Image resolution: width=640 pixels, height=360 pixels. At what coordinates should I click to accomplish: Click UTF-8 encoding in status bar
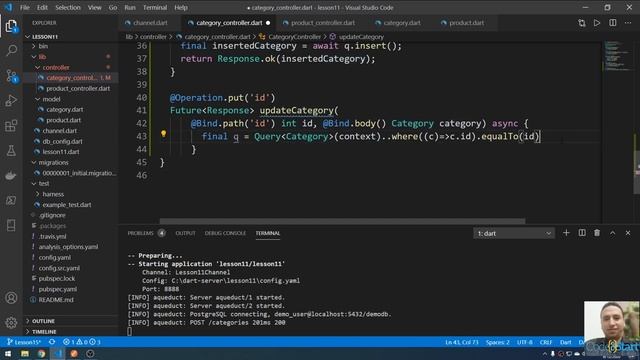[x=524, y=342]
